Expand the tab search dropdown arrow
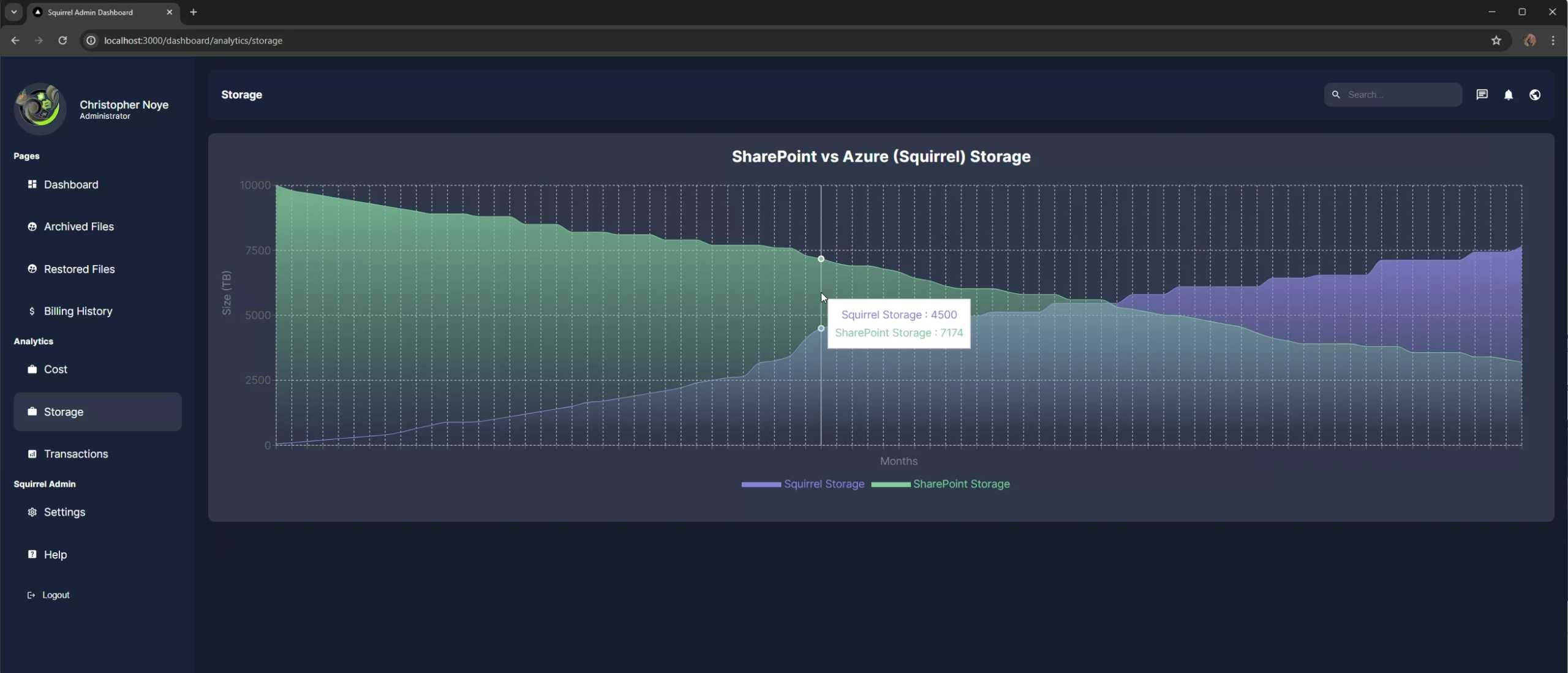 [x=13, y=12]
